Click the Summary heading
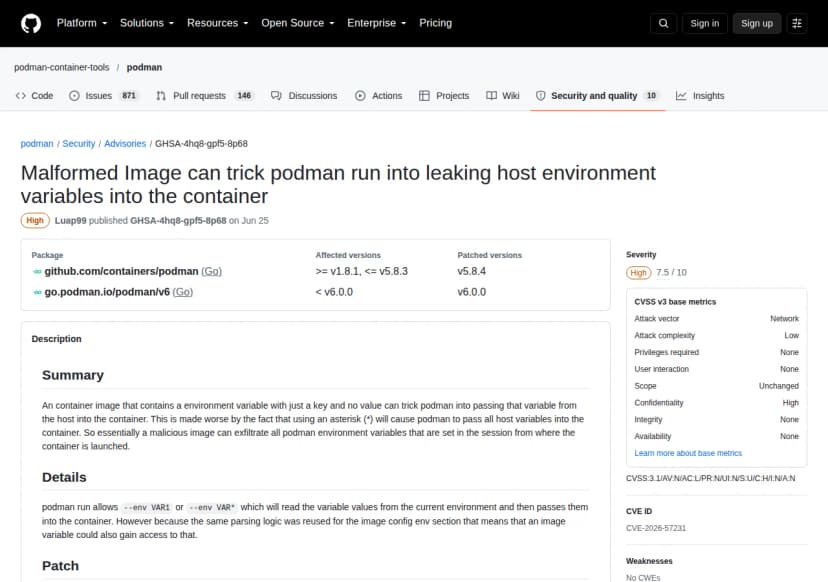 click(x=73, y=375)
